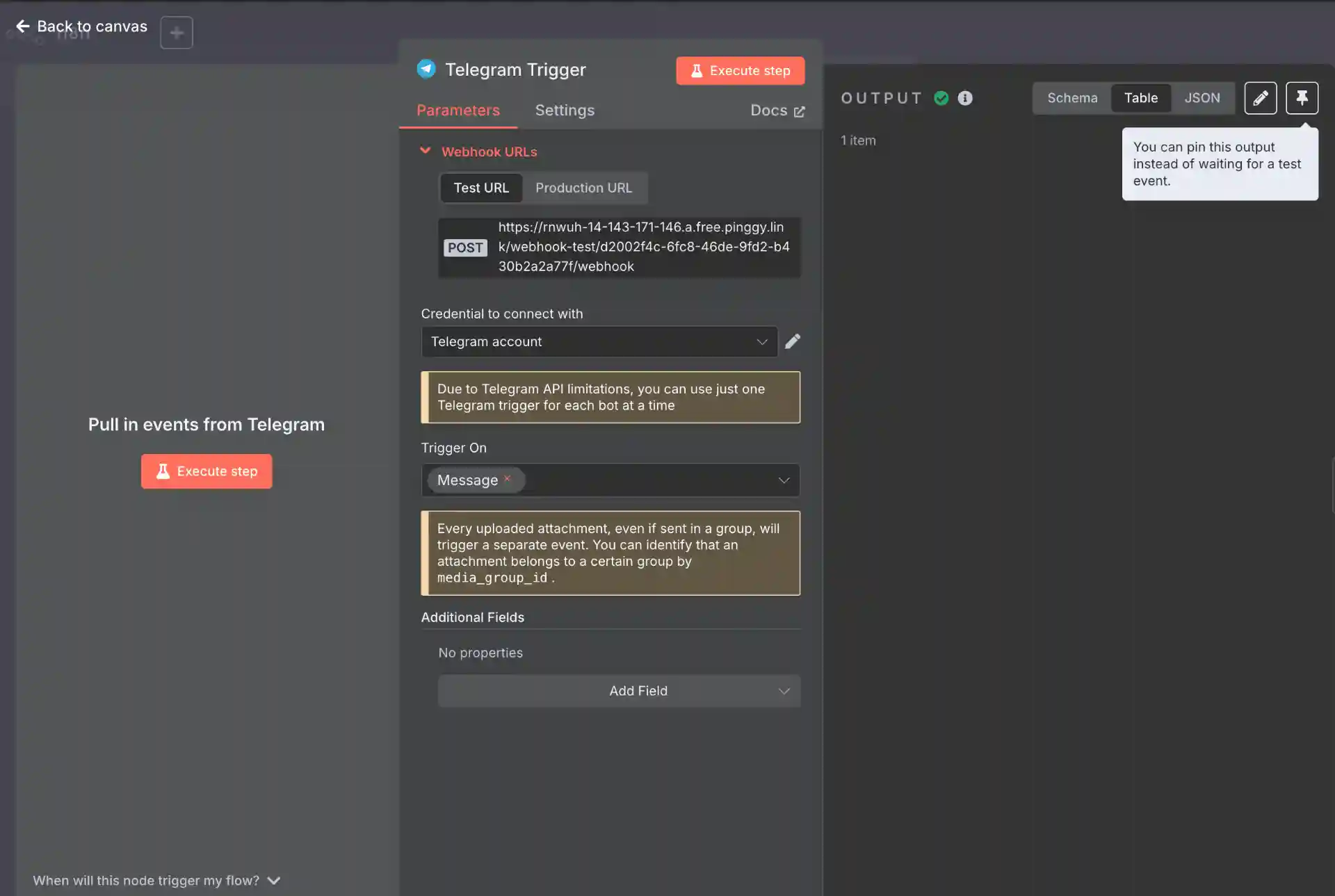
Task: Remove the Message tag from Trigger On
Action: click(x=508, y=478)
